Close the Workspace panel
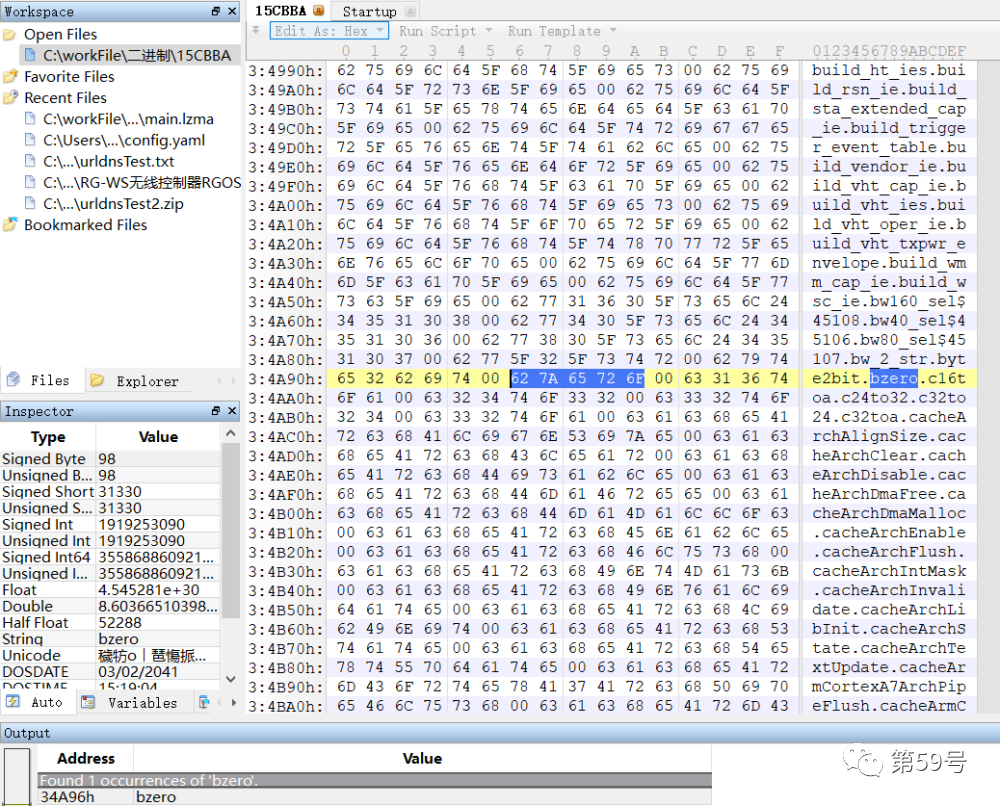This screenshot has width=1000, height=806. tap(232, 11)
